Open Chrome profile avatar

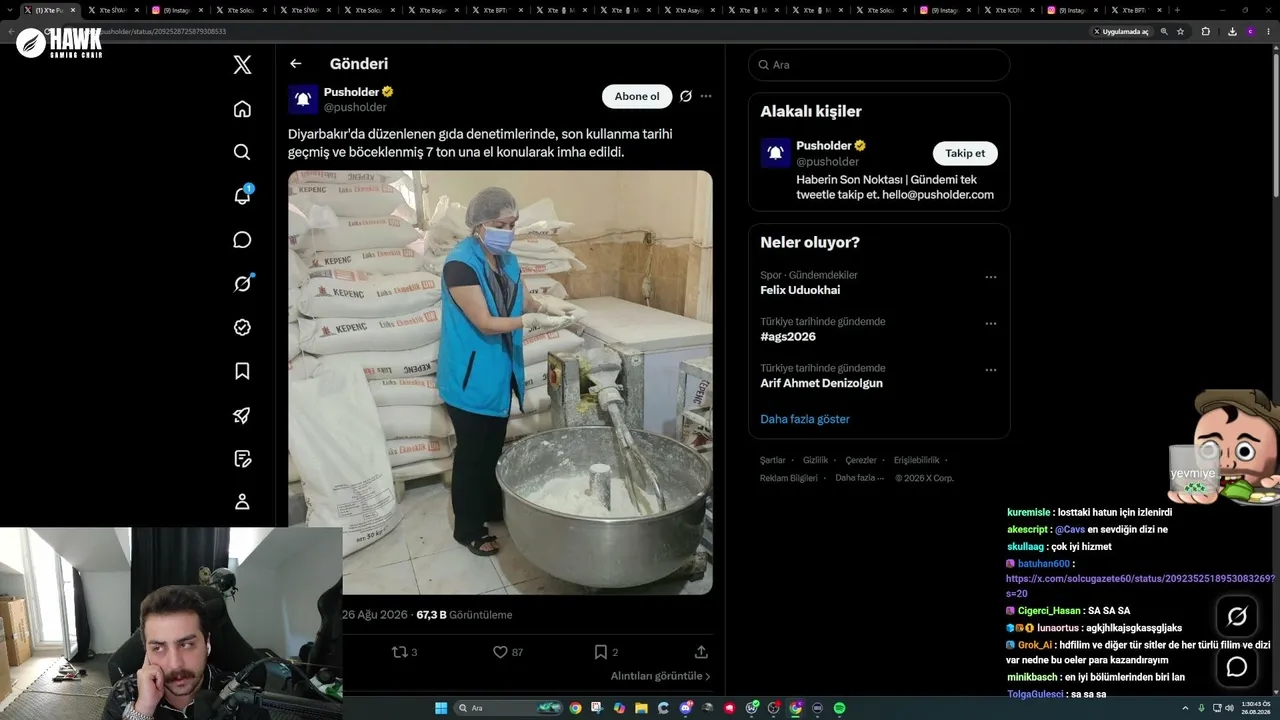coord(1250,31)
